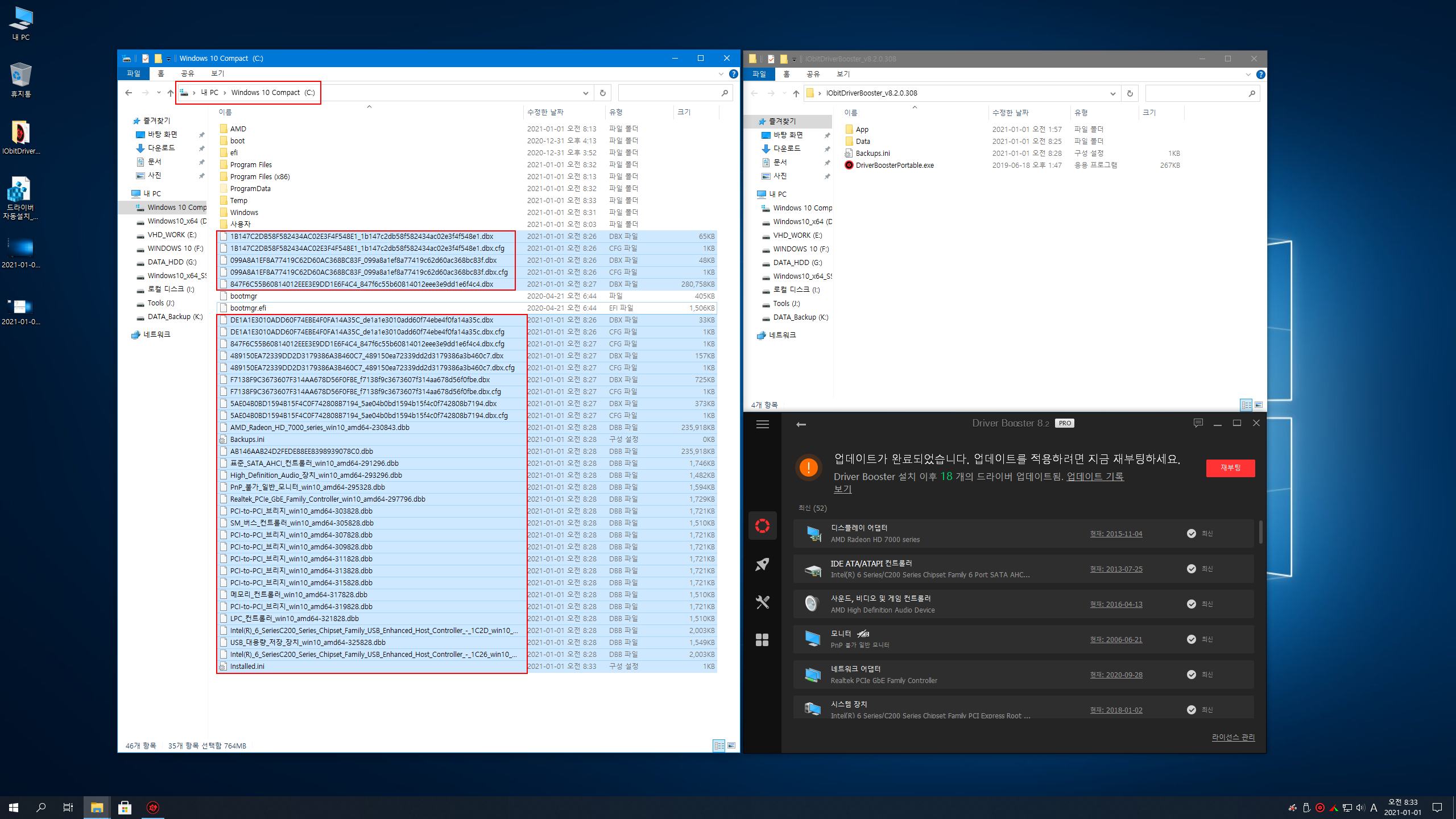Screen dimensions: 1456x819
Task: Click the Driver Booster back arrow
Action: [801, 424]
